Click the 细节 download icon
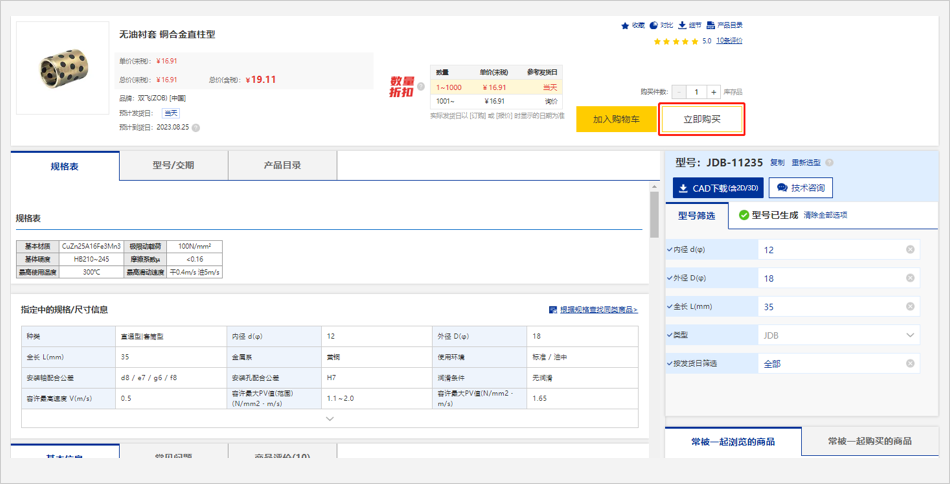 683,26
